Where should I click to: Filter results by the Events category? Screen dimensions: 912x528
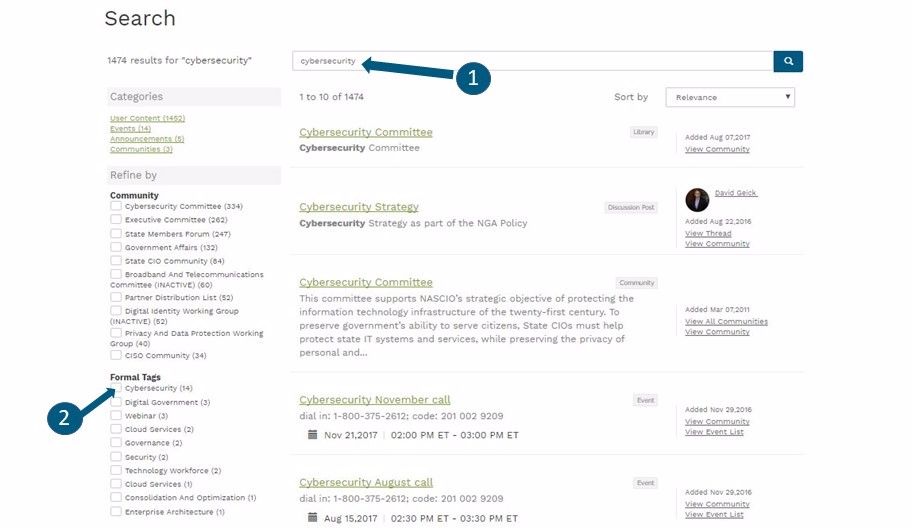pyautogui.click(x=130, y=129)
